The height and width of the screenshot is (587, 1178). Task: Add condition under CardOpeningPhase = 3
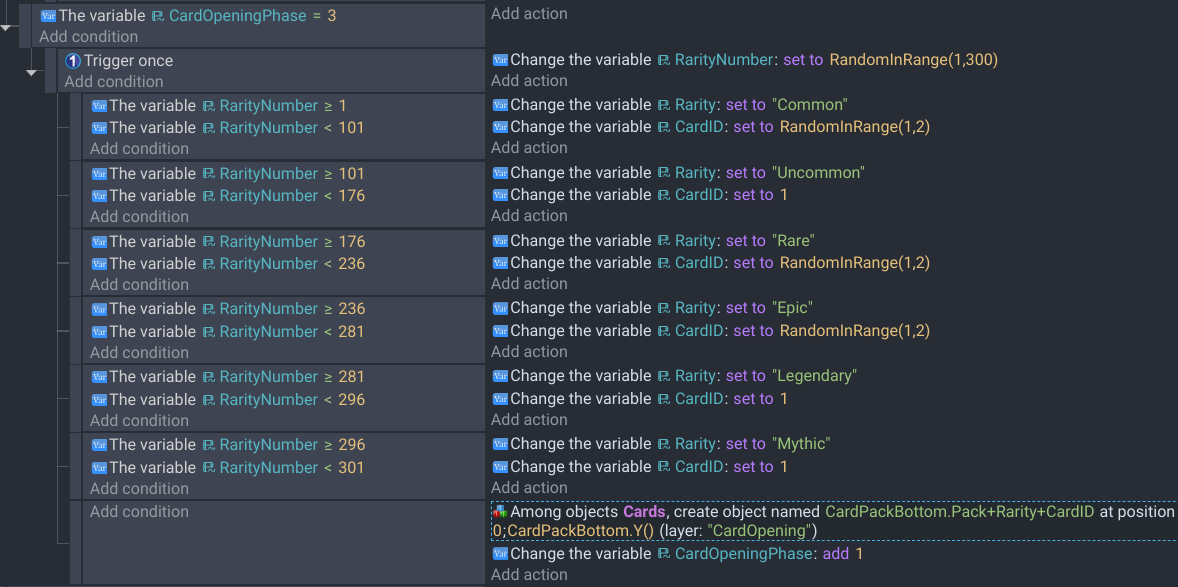[89, 36]
